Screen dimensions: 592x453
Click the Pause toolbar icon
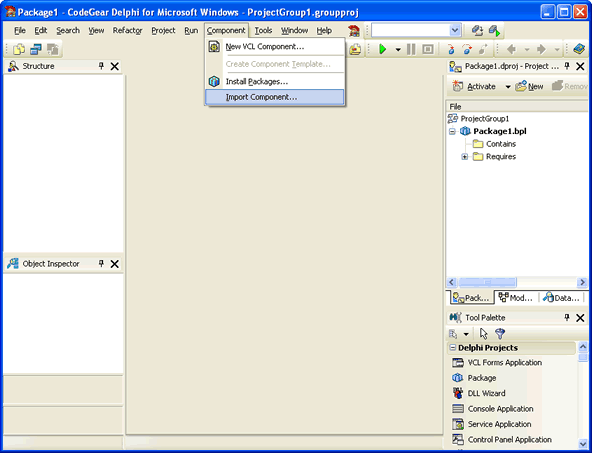411,49
